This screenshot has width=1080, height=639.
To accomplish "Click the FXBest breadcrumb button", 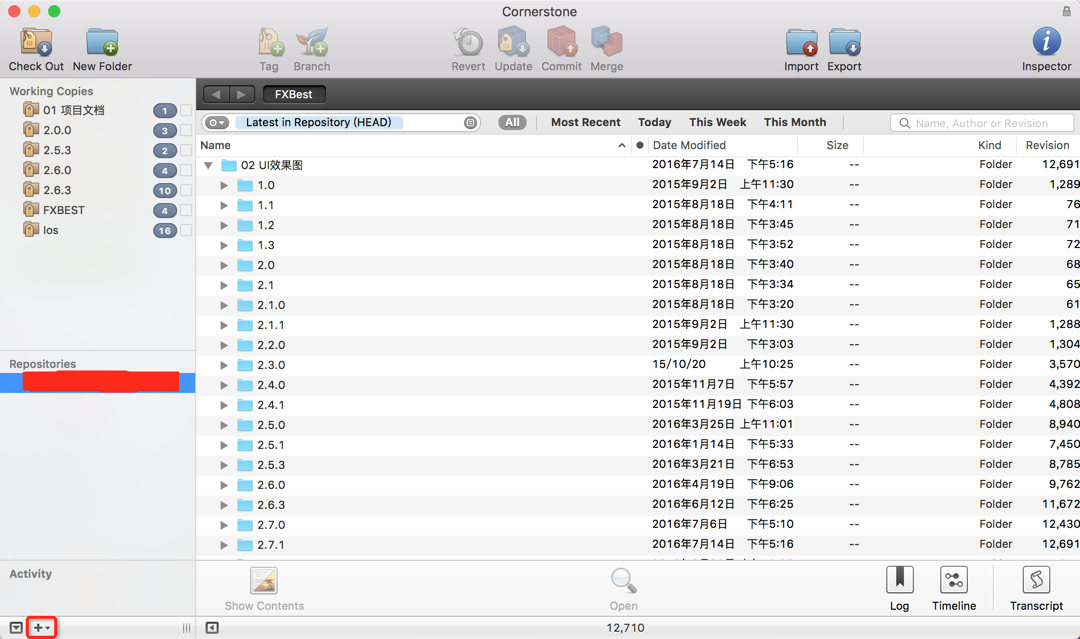I will (x=294, y=94).
